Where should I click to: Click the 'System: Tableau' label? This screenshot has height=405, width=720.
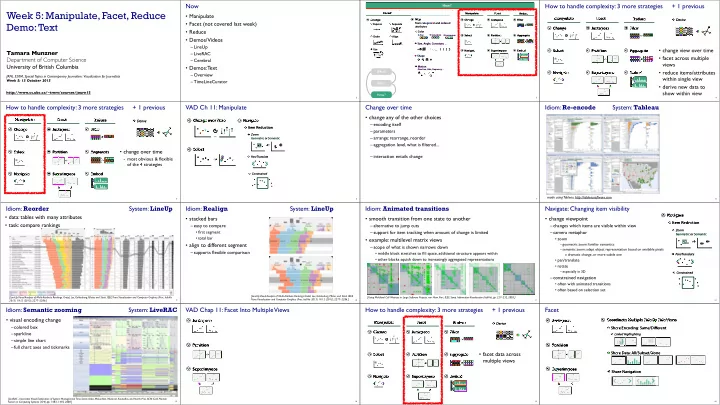tap(636, 107)
